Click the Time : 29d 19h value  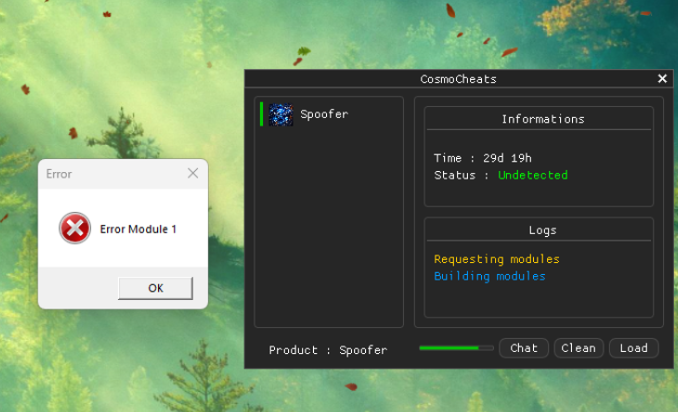483,158
